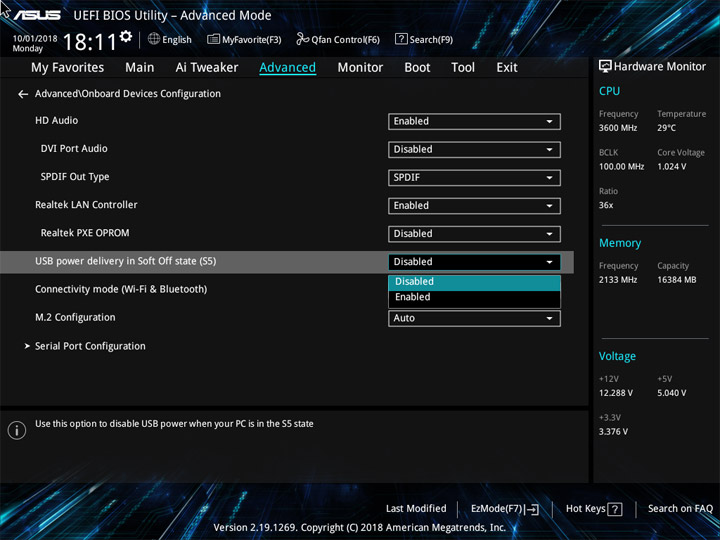
Task: Click the Search(F9) question icon
Action: 401,39
